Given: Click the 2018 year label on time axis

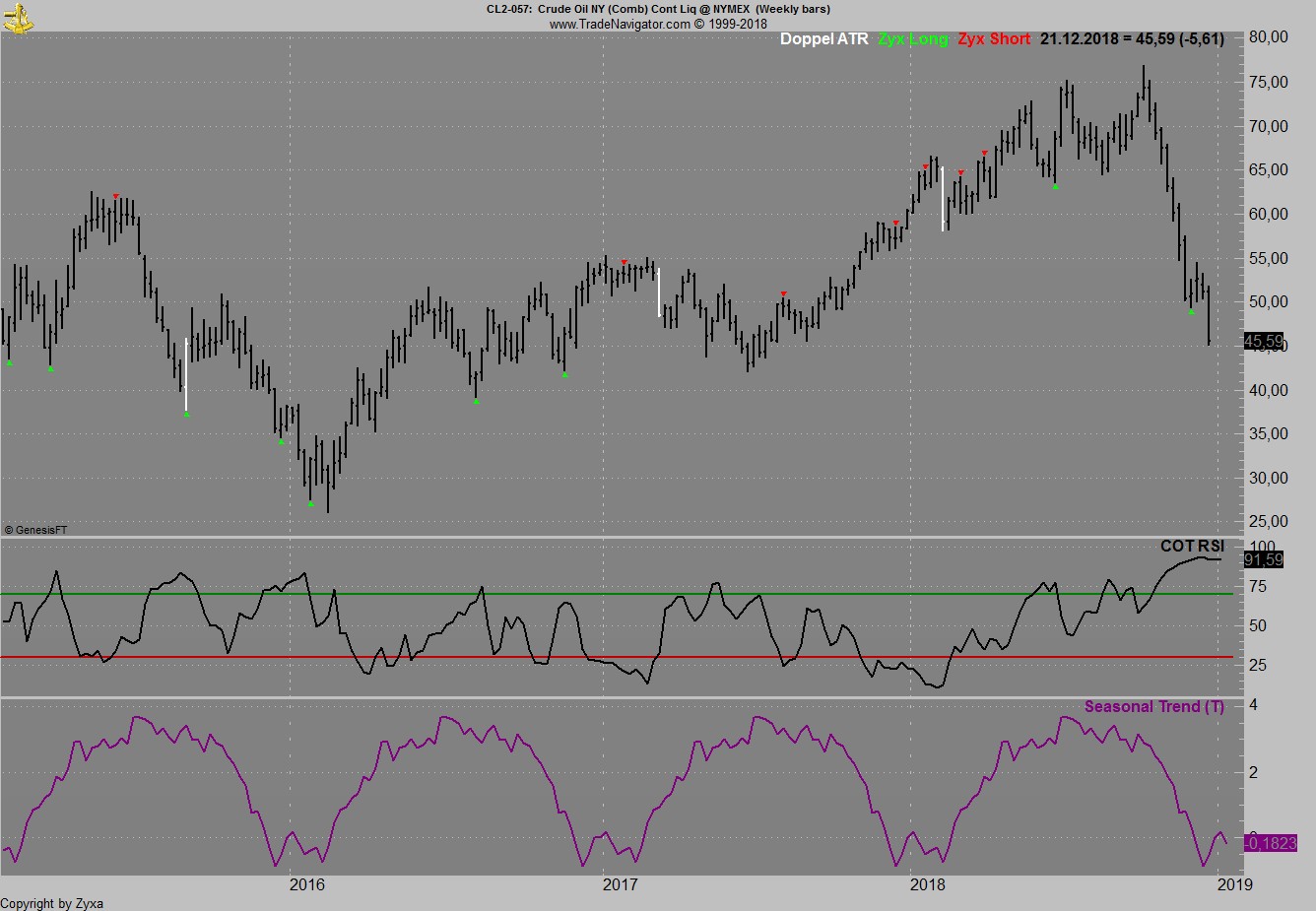Looking at the screenshot, I should click(927, 884).
